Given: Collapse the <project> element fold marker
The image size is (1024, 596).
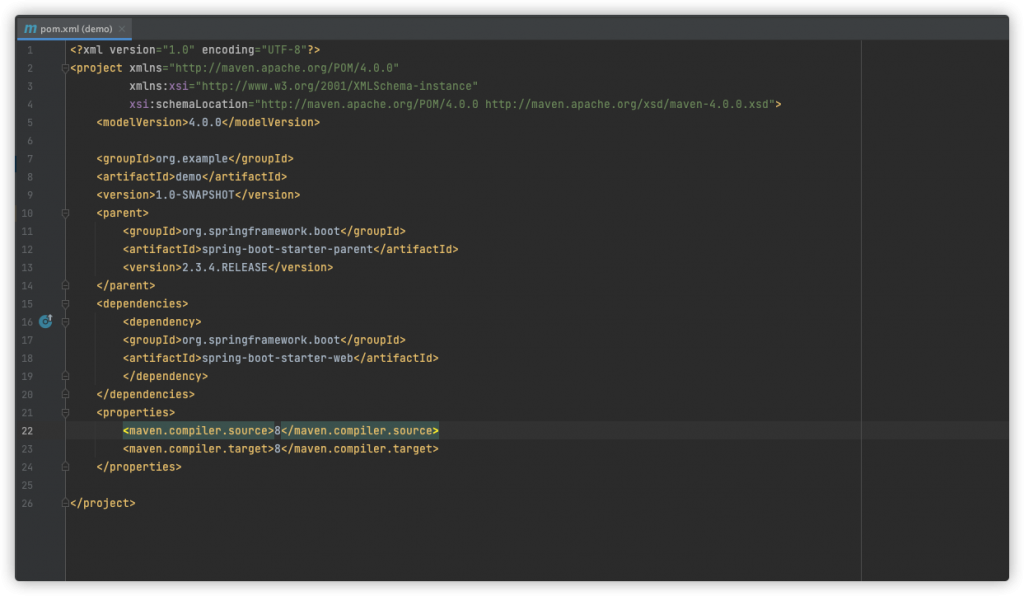Looking at the screenshot, I should 65,68.
